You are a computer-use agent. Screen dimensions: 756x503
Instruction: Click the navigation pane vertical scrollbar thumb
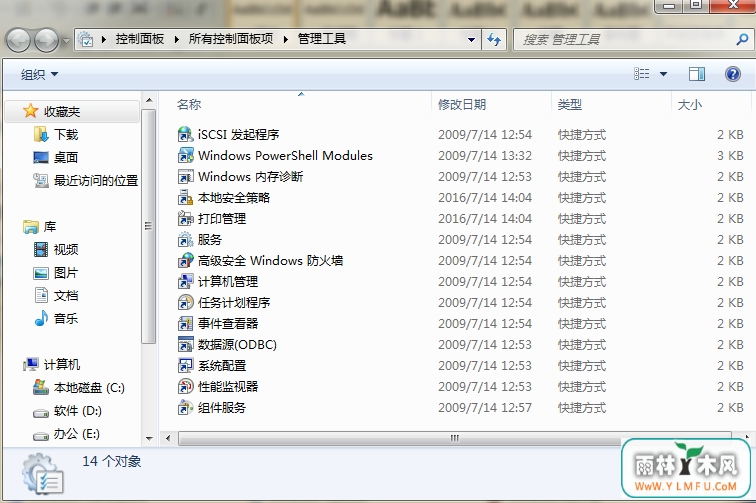coord(148,226)
